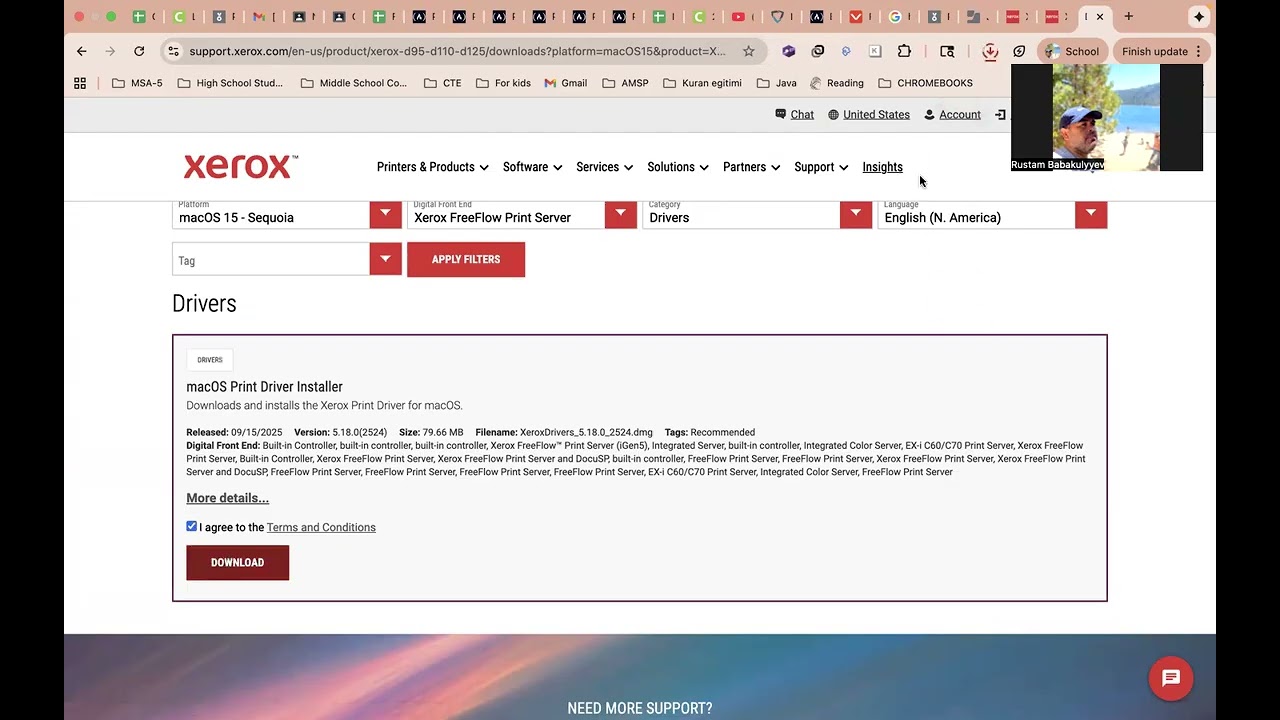Open Digital Front End dropdown

pyautogui.click(x=522, y=214)
